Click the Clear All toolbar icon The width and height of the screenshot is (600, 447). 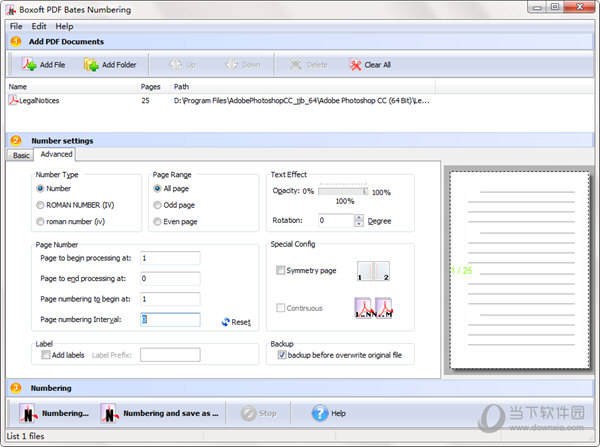click(355, 65)
